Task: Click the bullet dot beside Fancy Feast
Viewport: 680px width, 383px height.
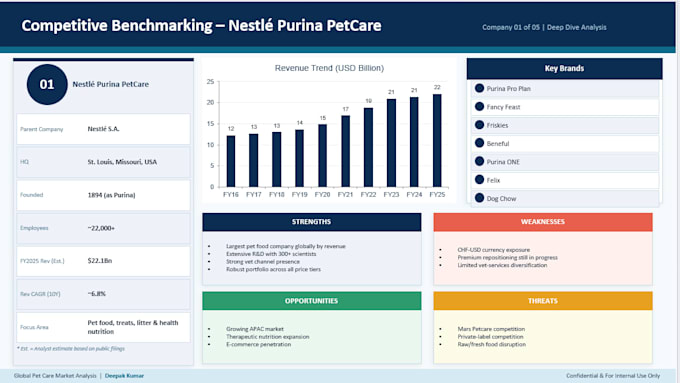Action: [x=479, y=106]
